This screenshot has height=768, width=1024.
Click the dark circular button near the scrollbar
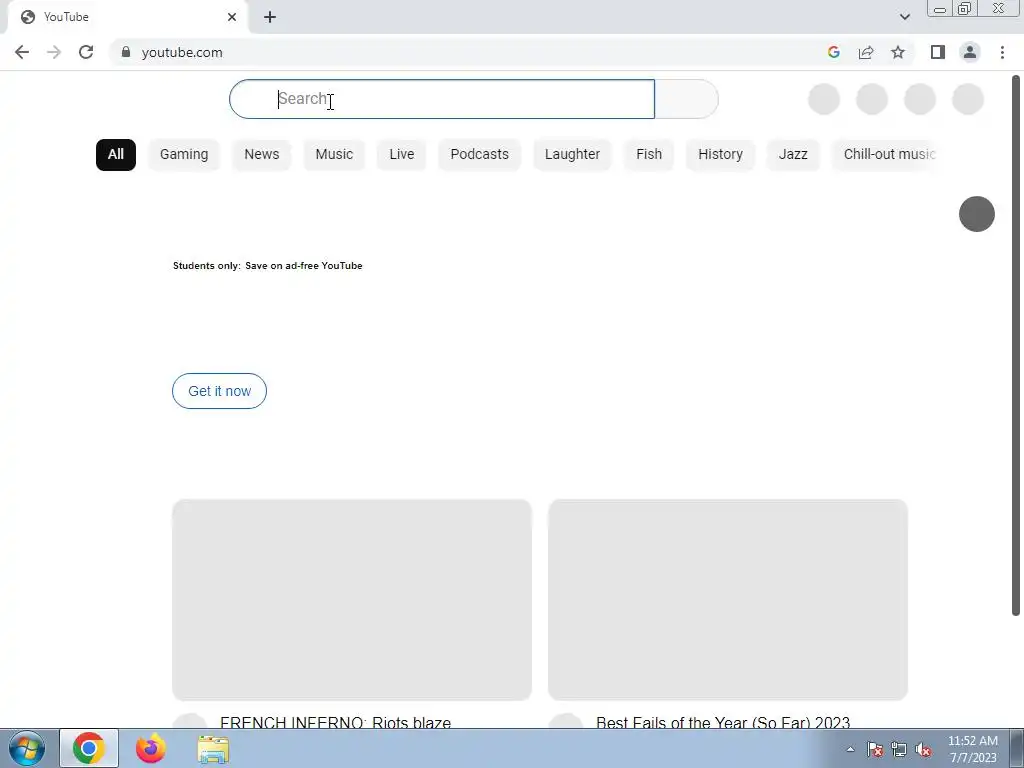pos(977,214)
